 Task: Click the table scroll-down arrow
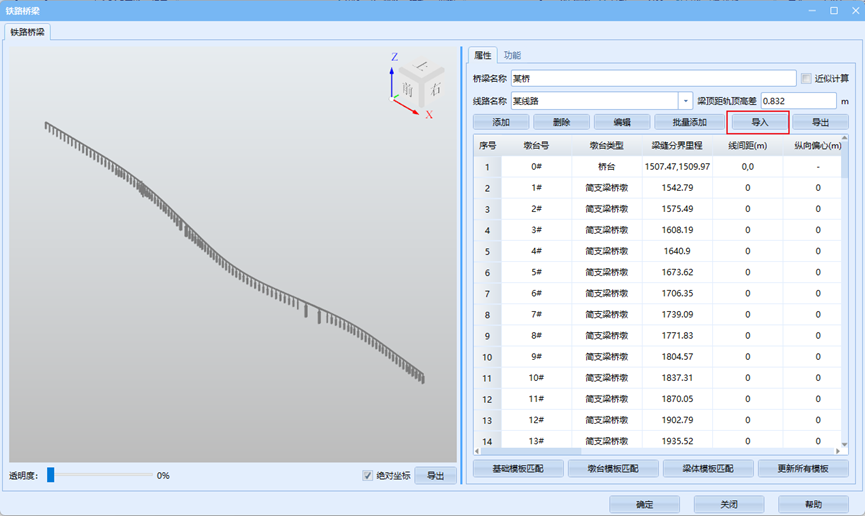point(844,442)
